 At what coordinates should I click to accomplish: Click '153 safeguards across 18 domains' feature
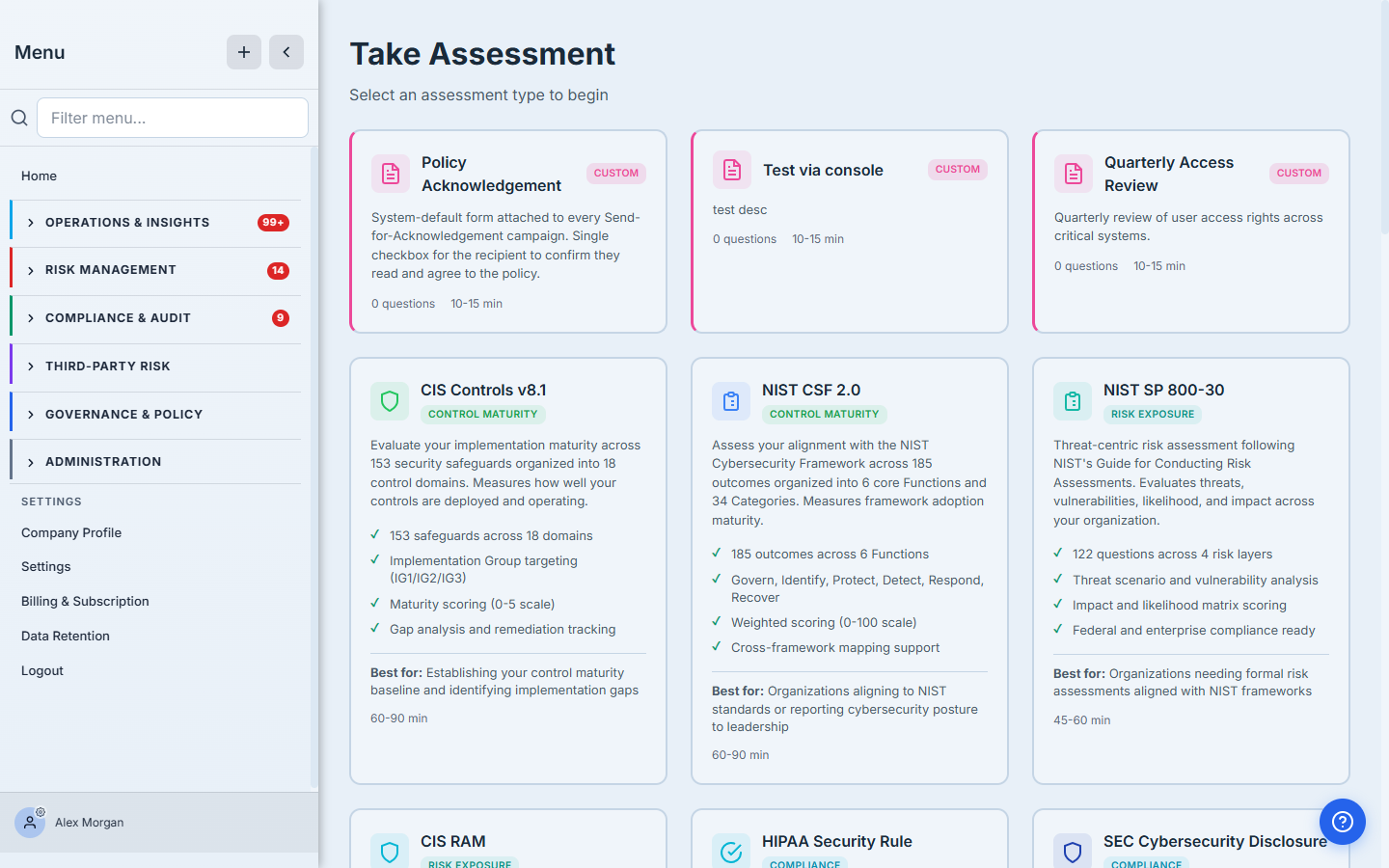point(491,535)
